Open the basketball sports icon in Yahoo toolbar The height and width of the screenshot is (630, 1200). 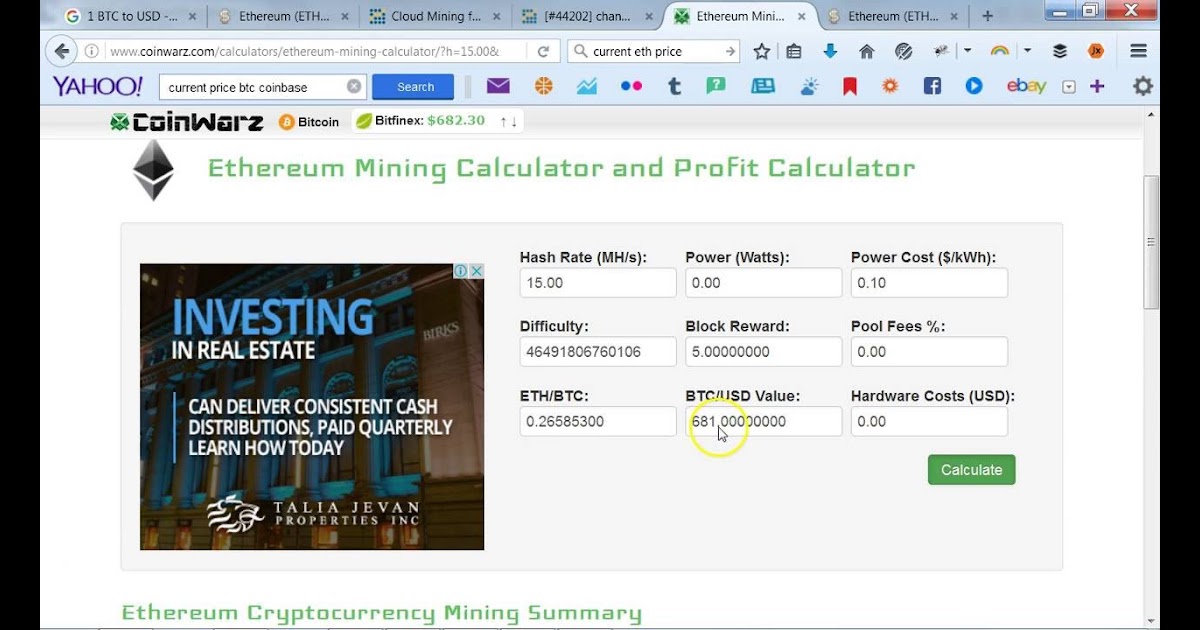(543, 86)
